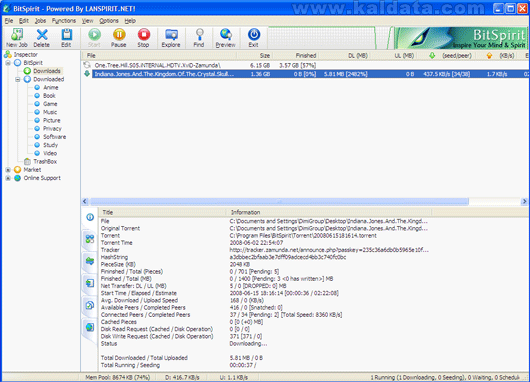This screenshot has height=382, width=530.
Task: Open the Music category
Action: coord(50,112)
